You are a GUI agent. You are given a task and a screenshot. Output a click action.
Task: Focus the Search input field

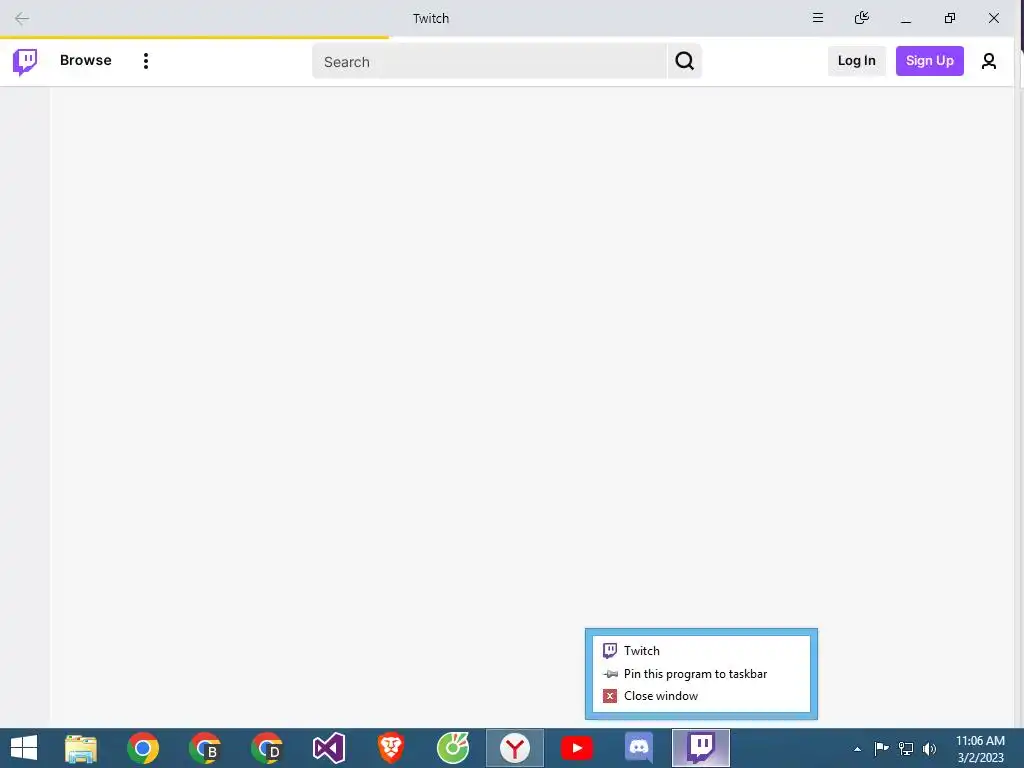489,61
